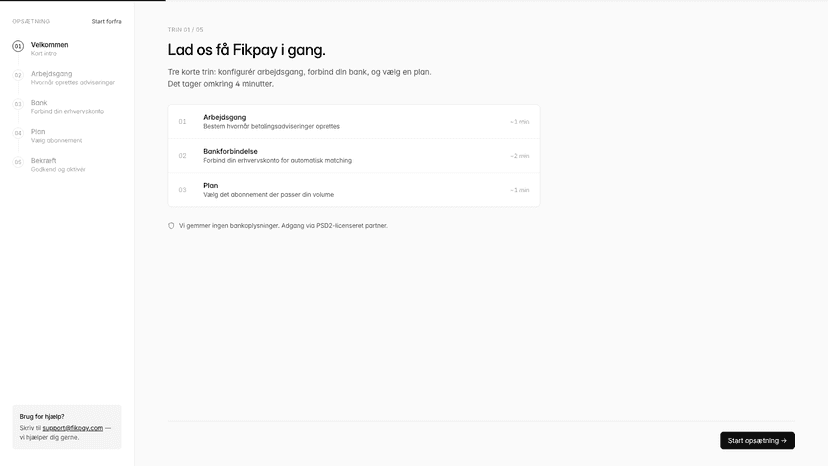Go to the Arbejdsgang sidebar step
This screenshot has height=466, width=828.
pos(67,78)
